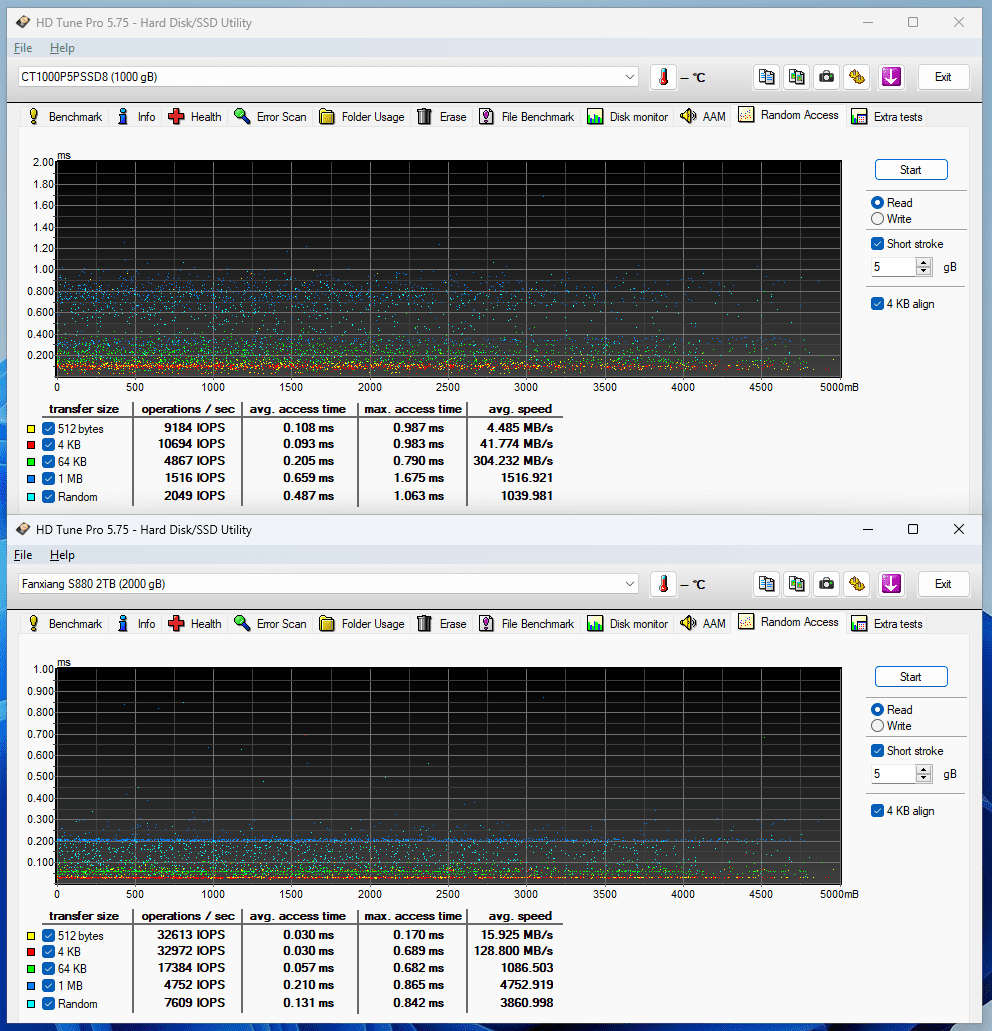
Task: Click temperature thermometer icon in top window
Action: (x=663, y=77)
